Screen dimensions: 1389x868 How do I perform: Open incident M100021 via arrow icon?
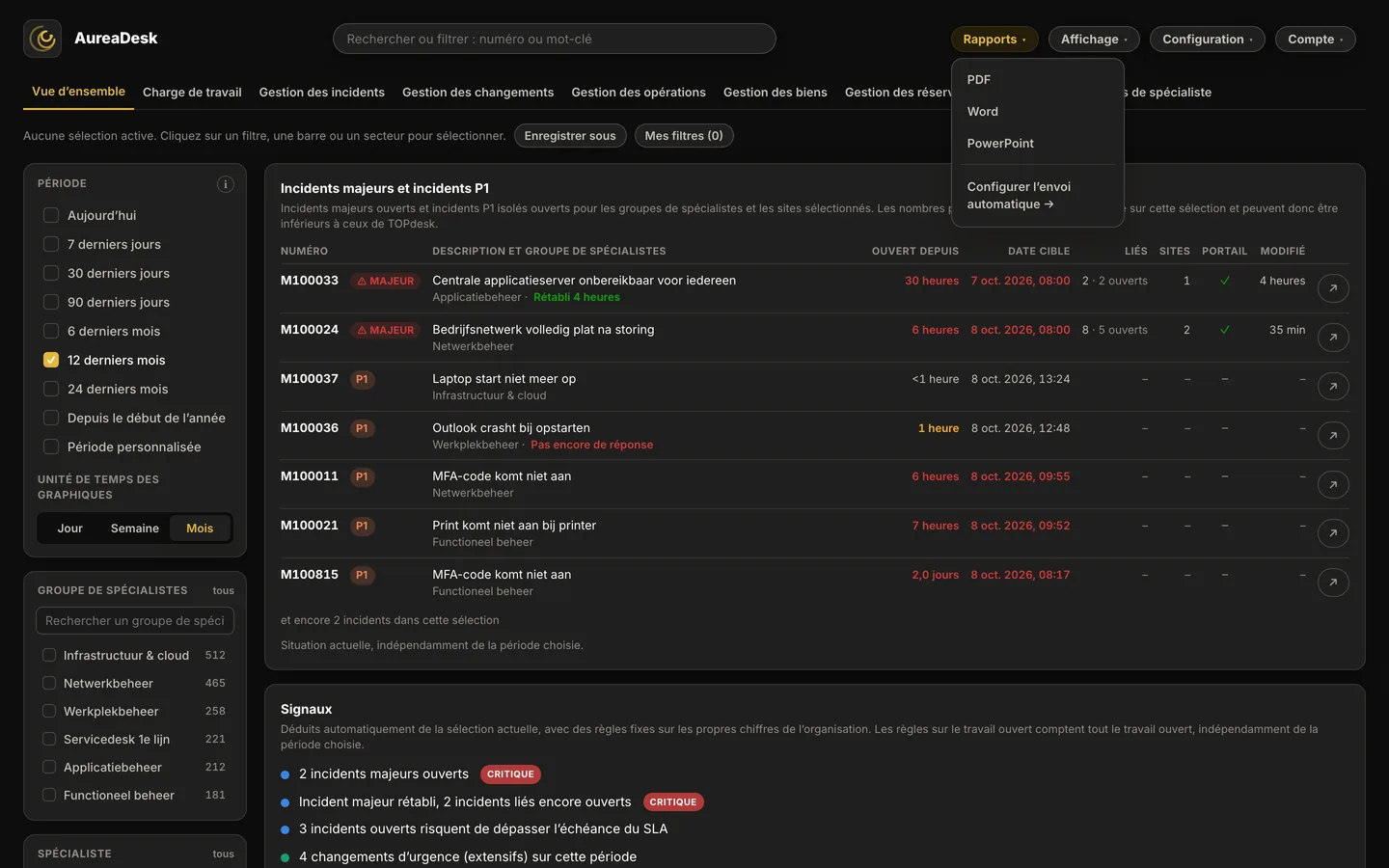(1333, 533)
